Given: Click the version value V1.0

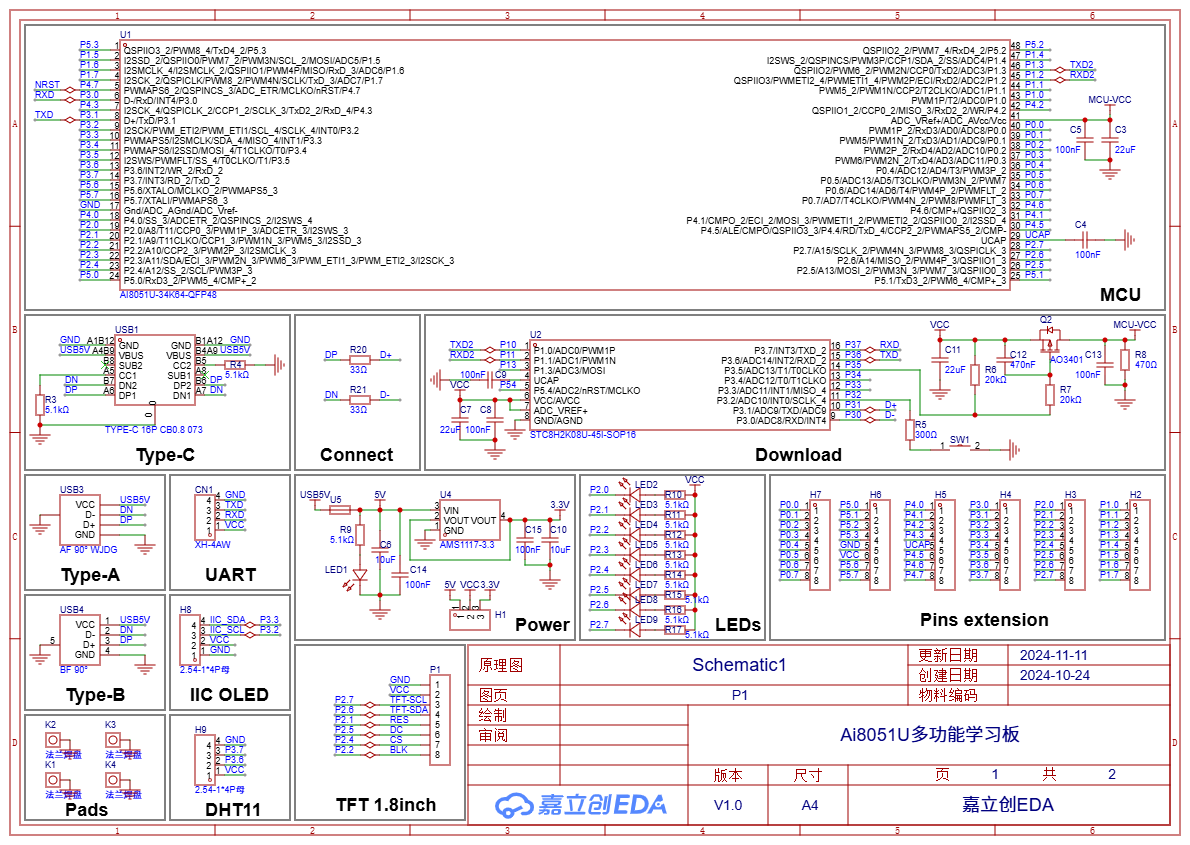Looking at the screenshot, I should pos(728,805).
